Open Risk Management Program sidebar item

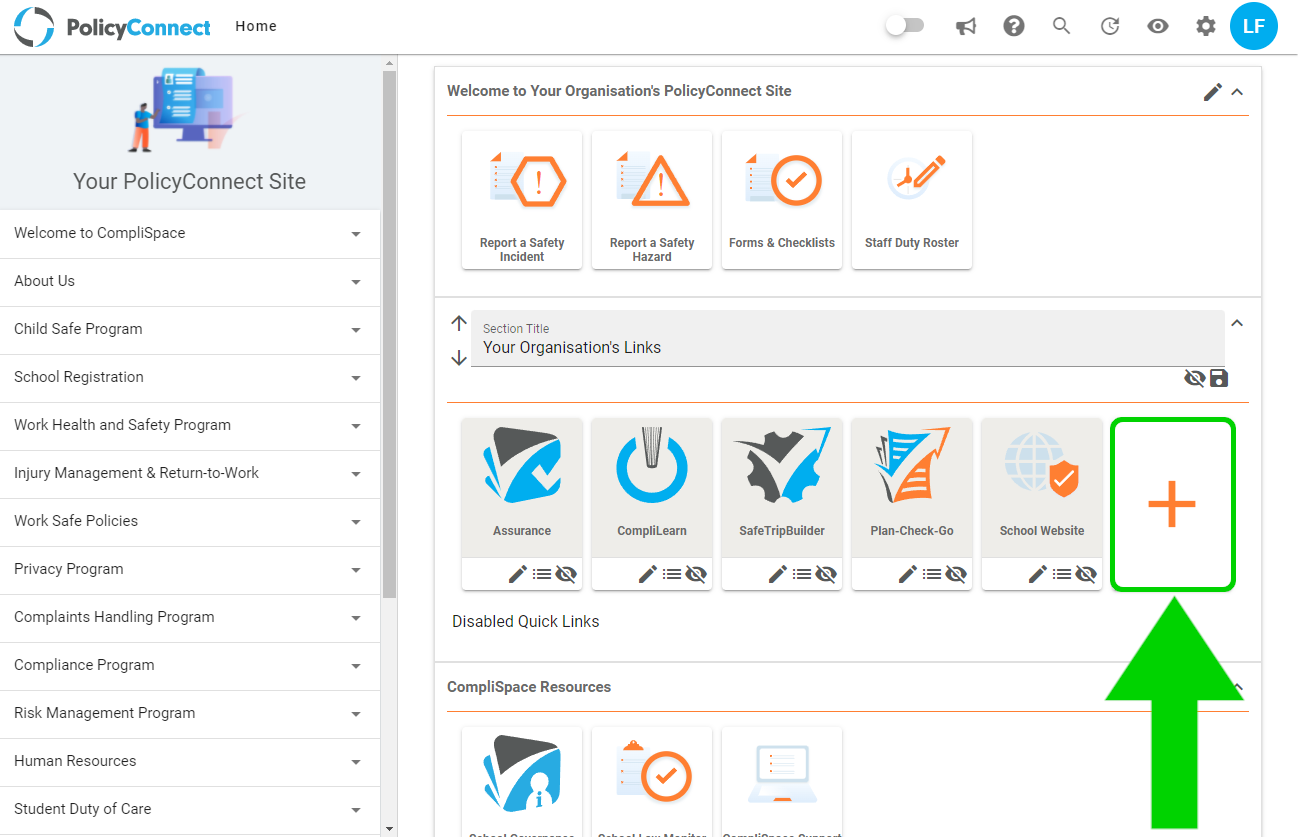(190, 713)
